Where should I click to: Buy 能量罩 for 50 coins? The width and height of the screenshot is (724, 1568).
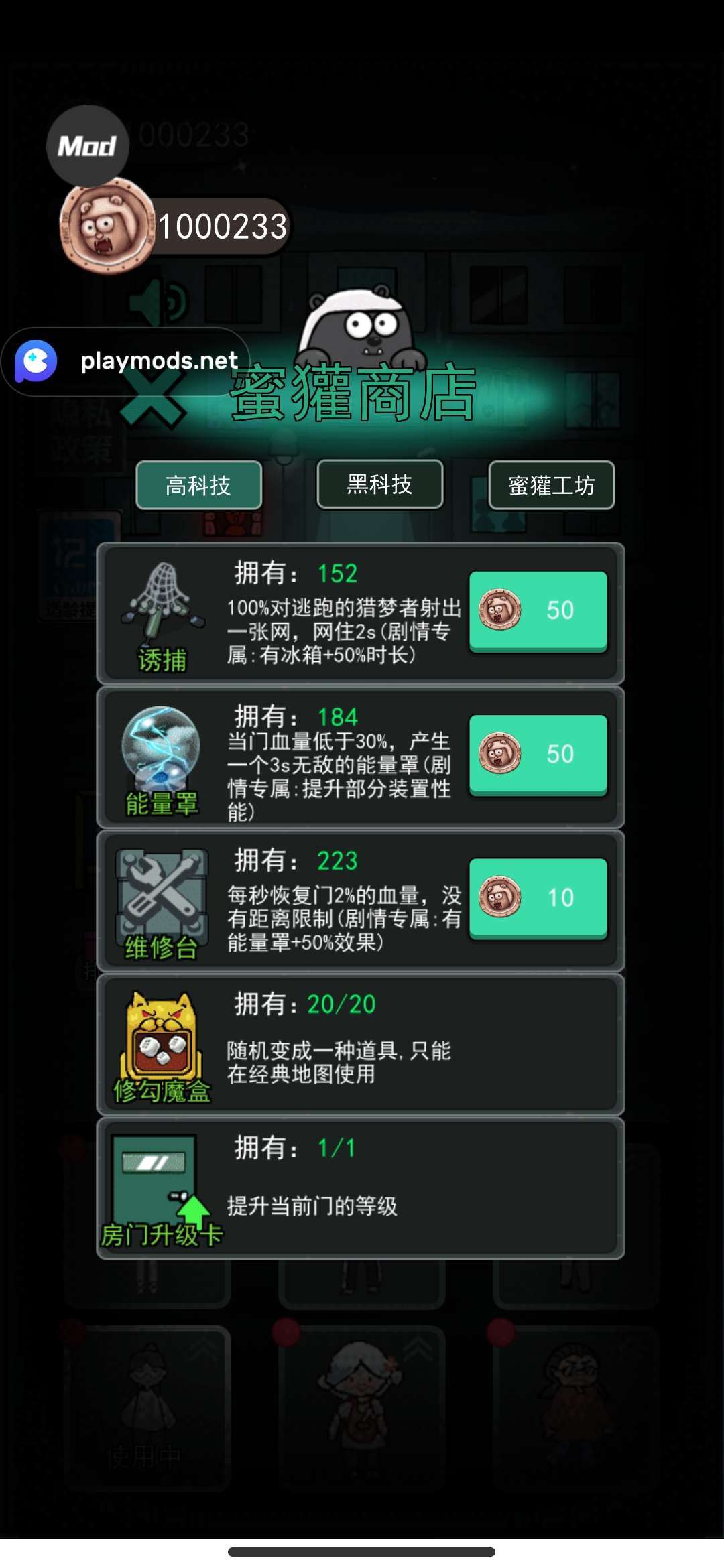[538, 754]
